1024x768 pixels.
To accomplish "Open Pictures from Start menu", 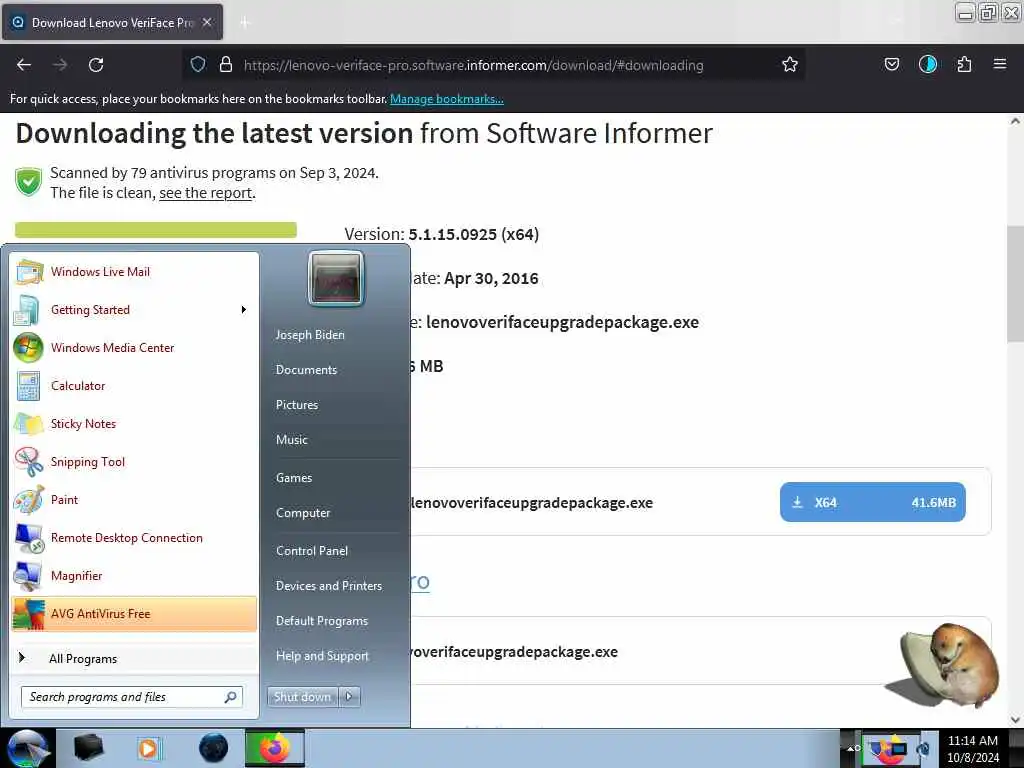I will tap(297, 405).
